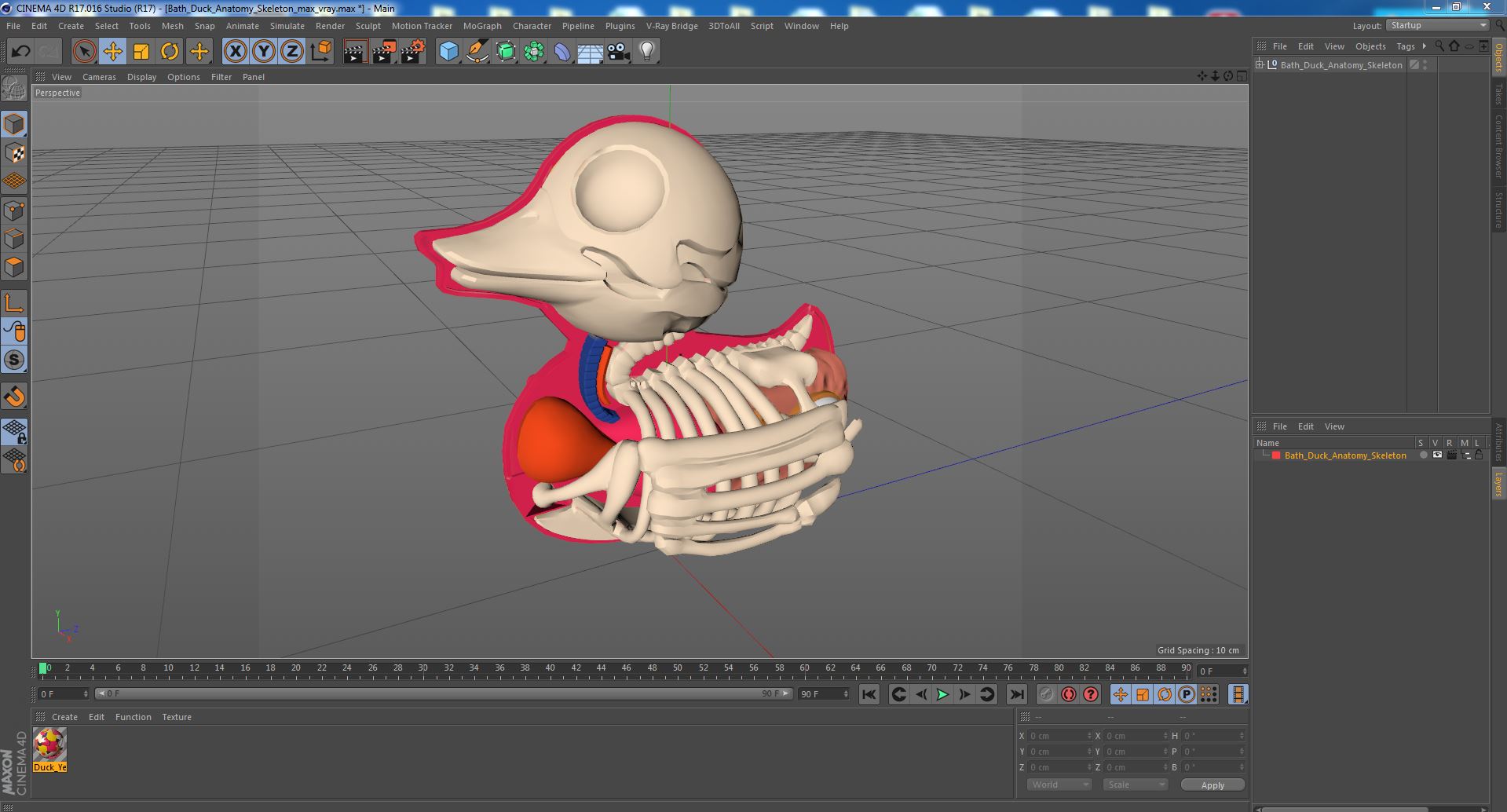This screenshot has width=1507, height=812.
Task: Click the Apply coordinates button
Action: 1212,785
